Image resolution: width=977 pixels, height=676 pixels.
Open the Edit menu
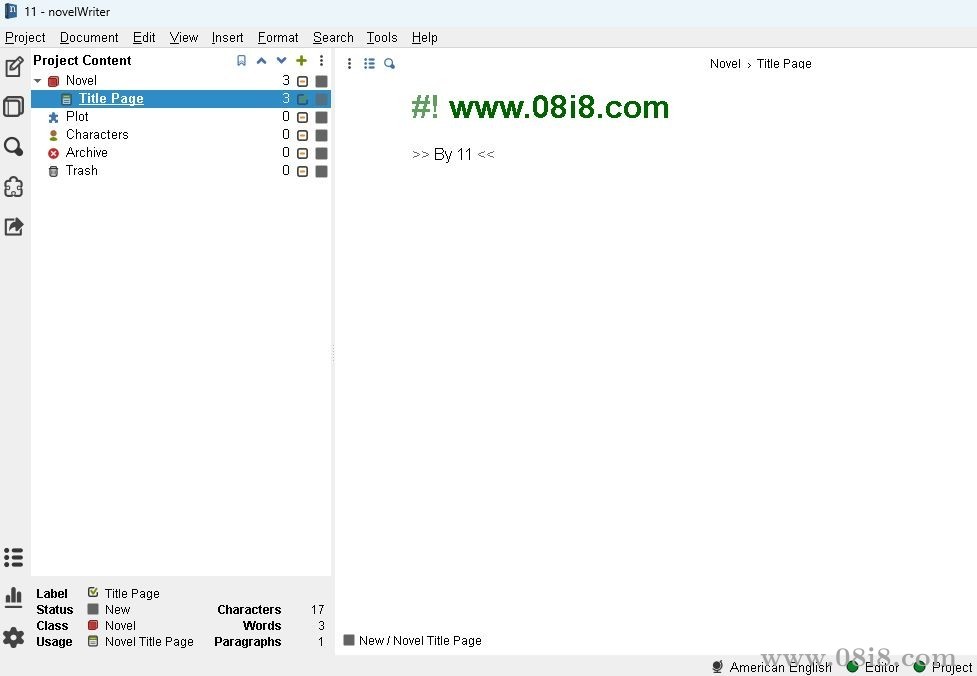(x=144, y=37)
